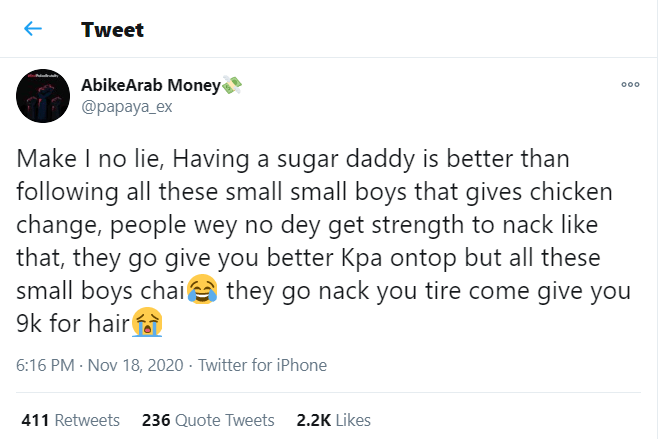Go back using the blue arrow
This screenshot has width=659, height=439.
(x=33, y=29)
